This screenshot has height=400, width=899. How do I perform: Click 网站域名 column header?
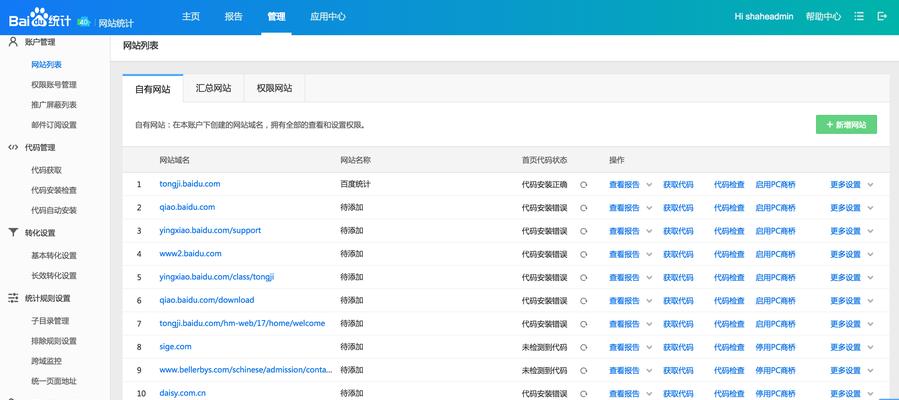coord(174,160)
